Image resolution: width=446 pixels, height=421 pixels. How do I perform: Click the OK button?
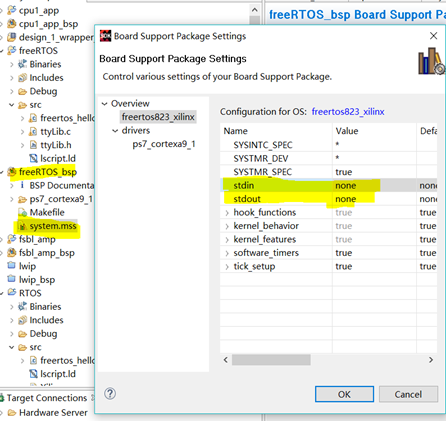click(344, 394)
